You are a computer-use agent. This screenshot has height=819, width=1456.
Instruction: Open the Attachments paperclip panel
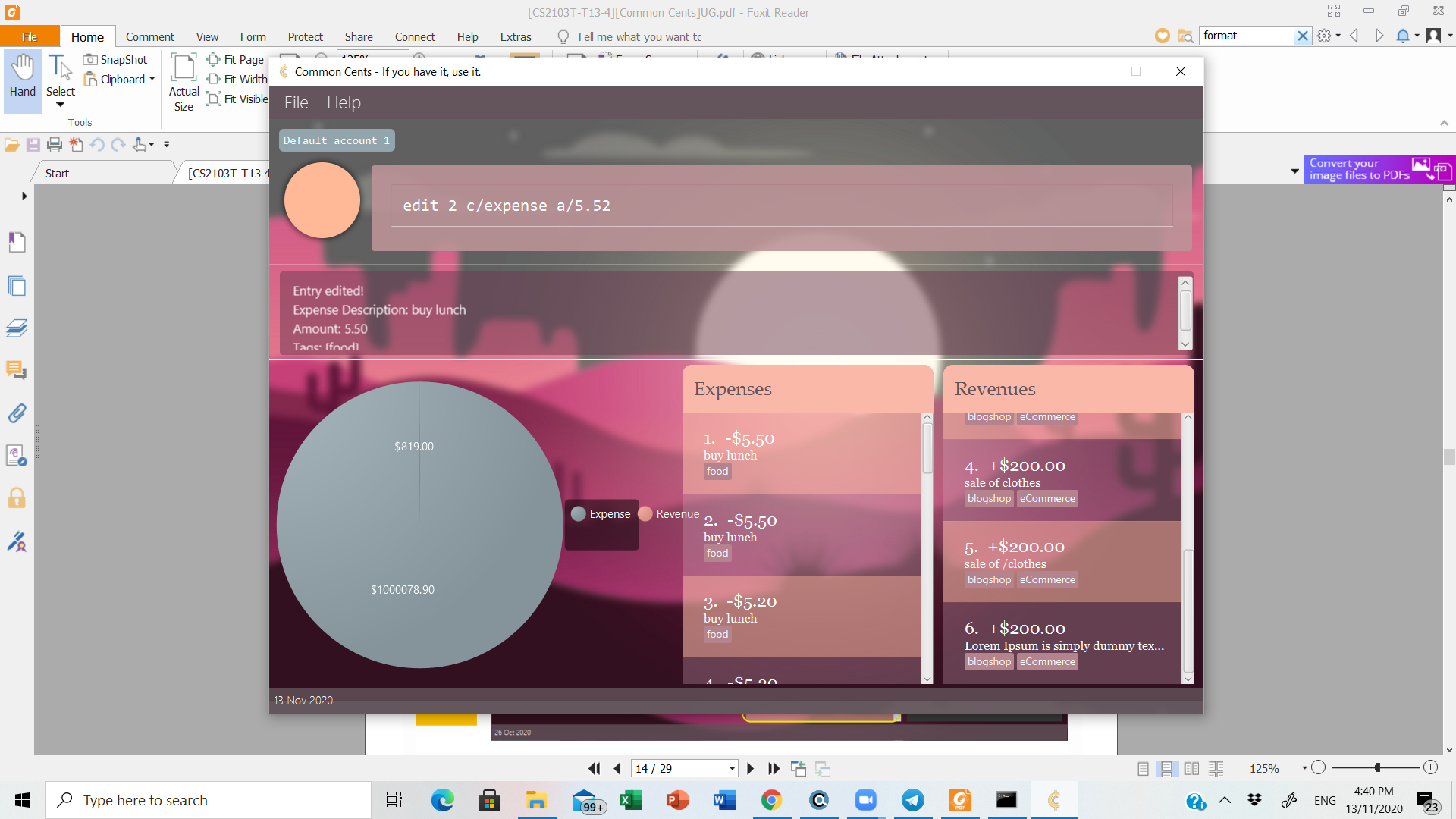click(17, 413)
